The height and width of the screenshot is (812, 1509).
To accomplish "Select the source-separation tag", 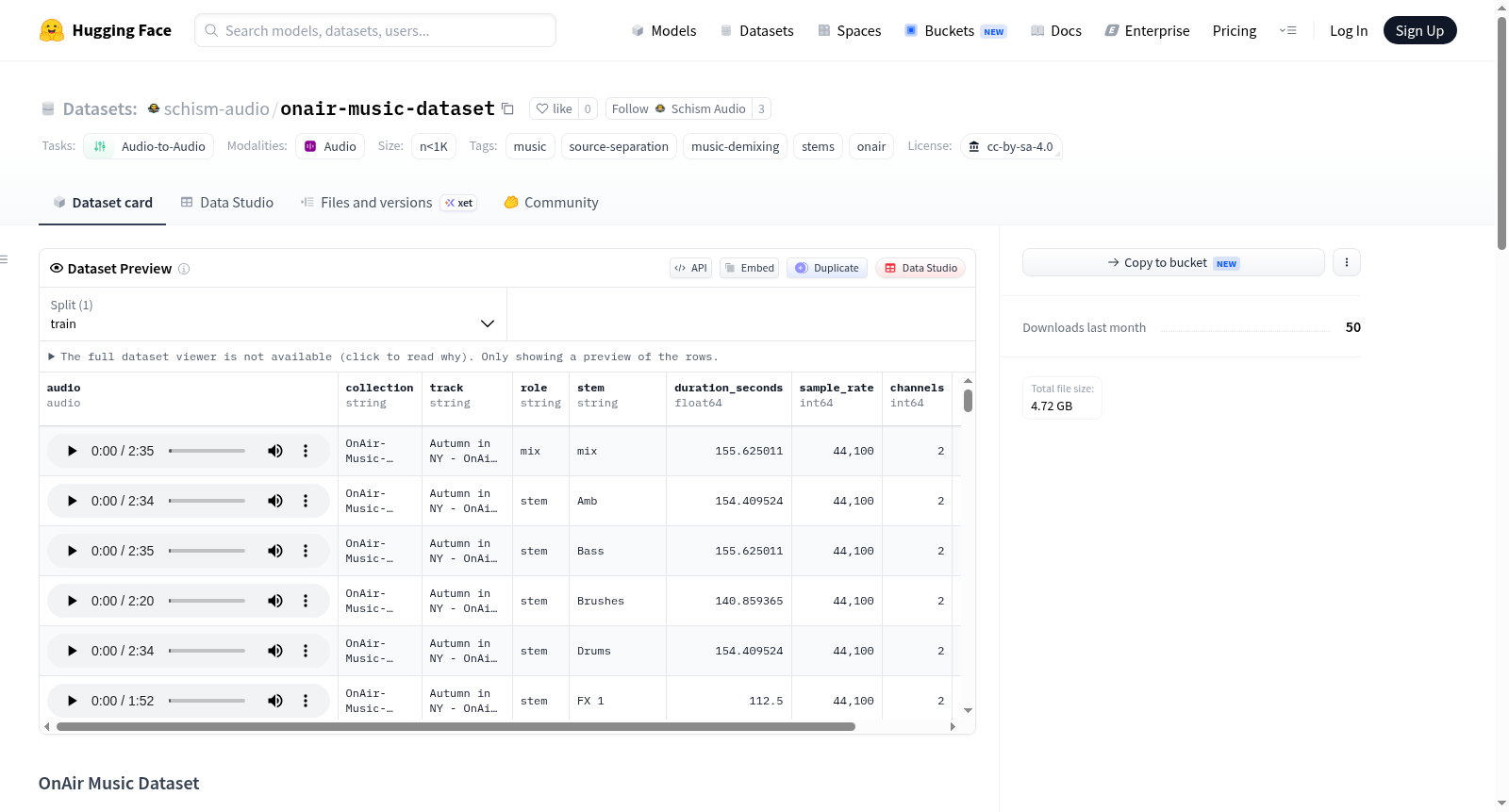I will click(619, 146).
